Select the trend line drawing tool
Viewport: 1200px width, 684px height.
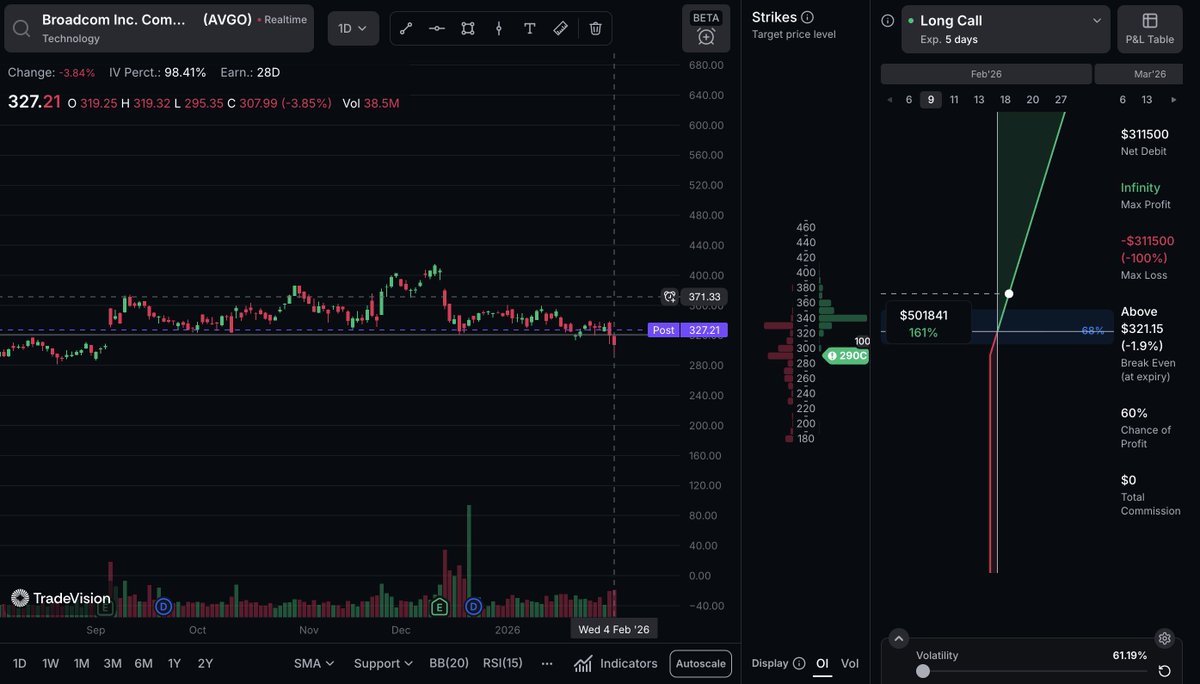(x=406, y=28)
